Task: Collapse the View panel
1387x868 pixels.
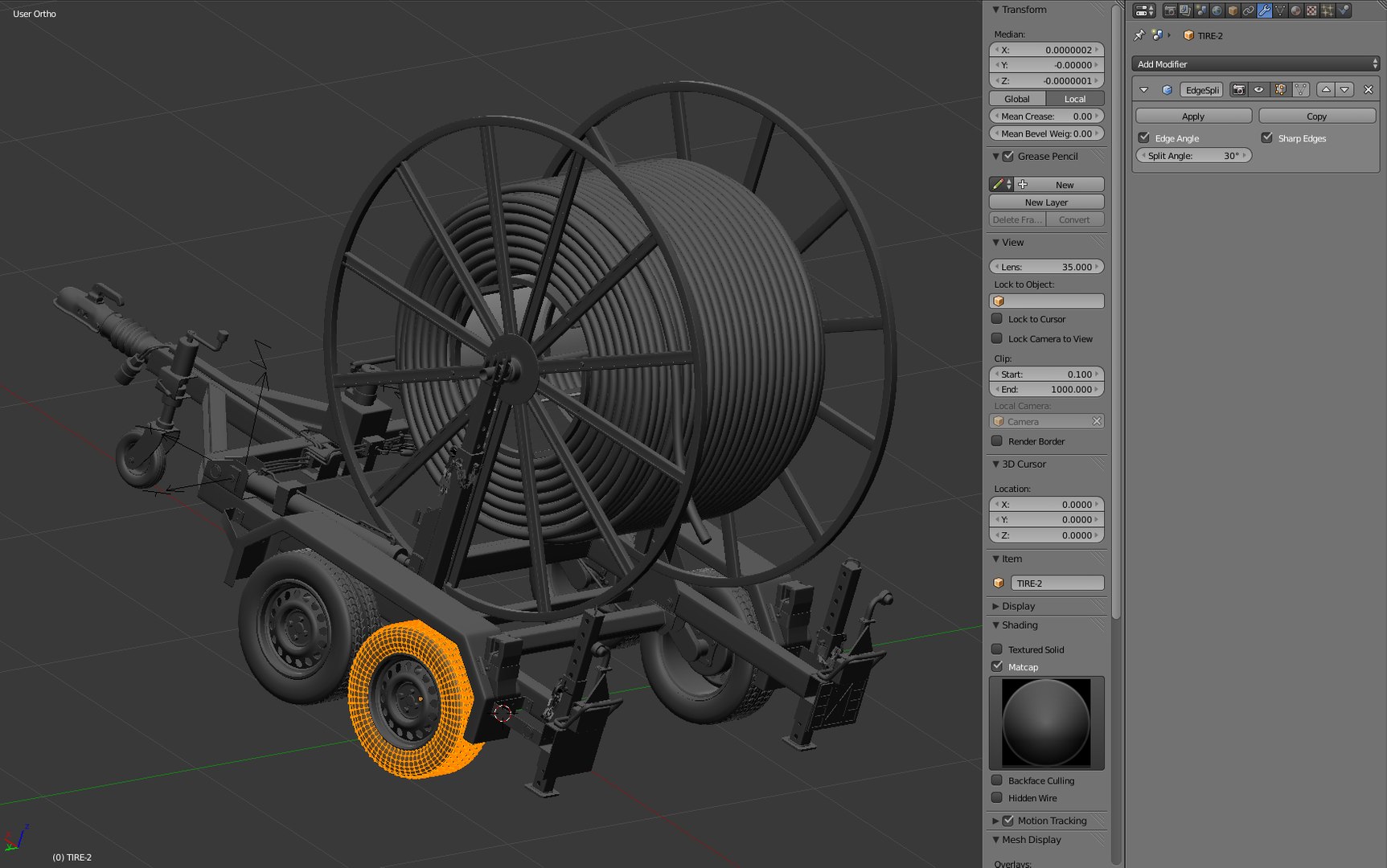Action: pyautogui.click(x=995, y=243)
